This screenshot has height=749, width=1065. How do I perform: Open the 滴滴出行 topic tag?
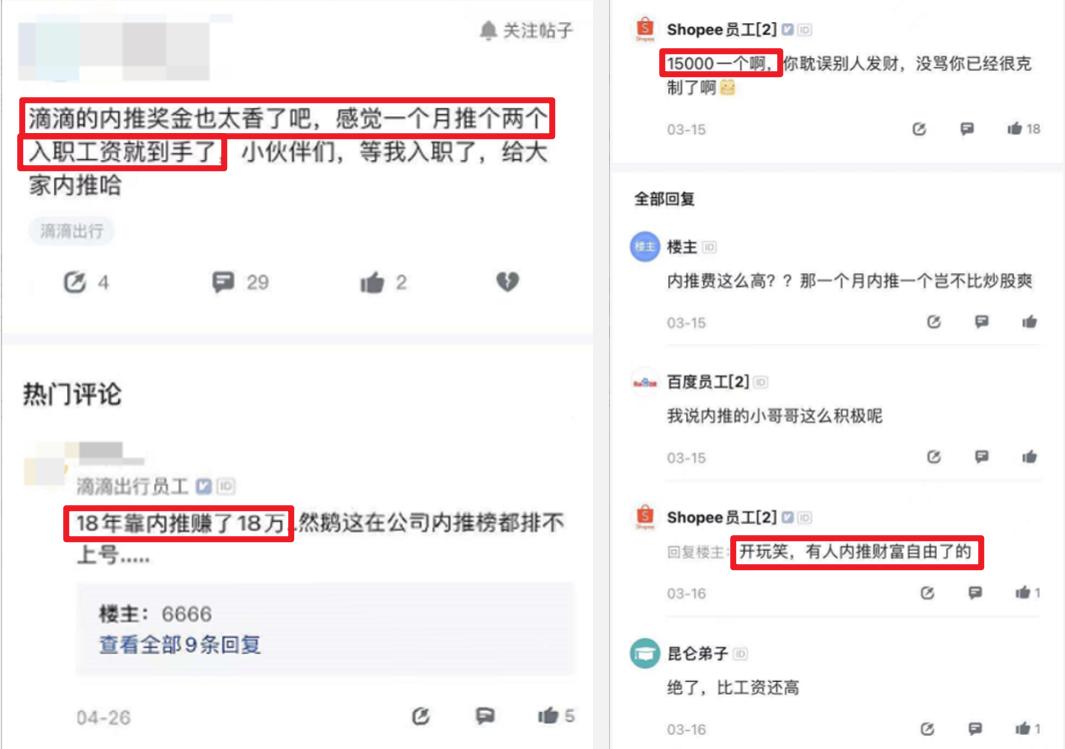(x=71, y=231)
